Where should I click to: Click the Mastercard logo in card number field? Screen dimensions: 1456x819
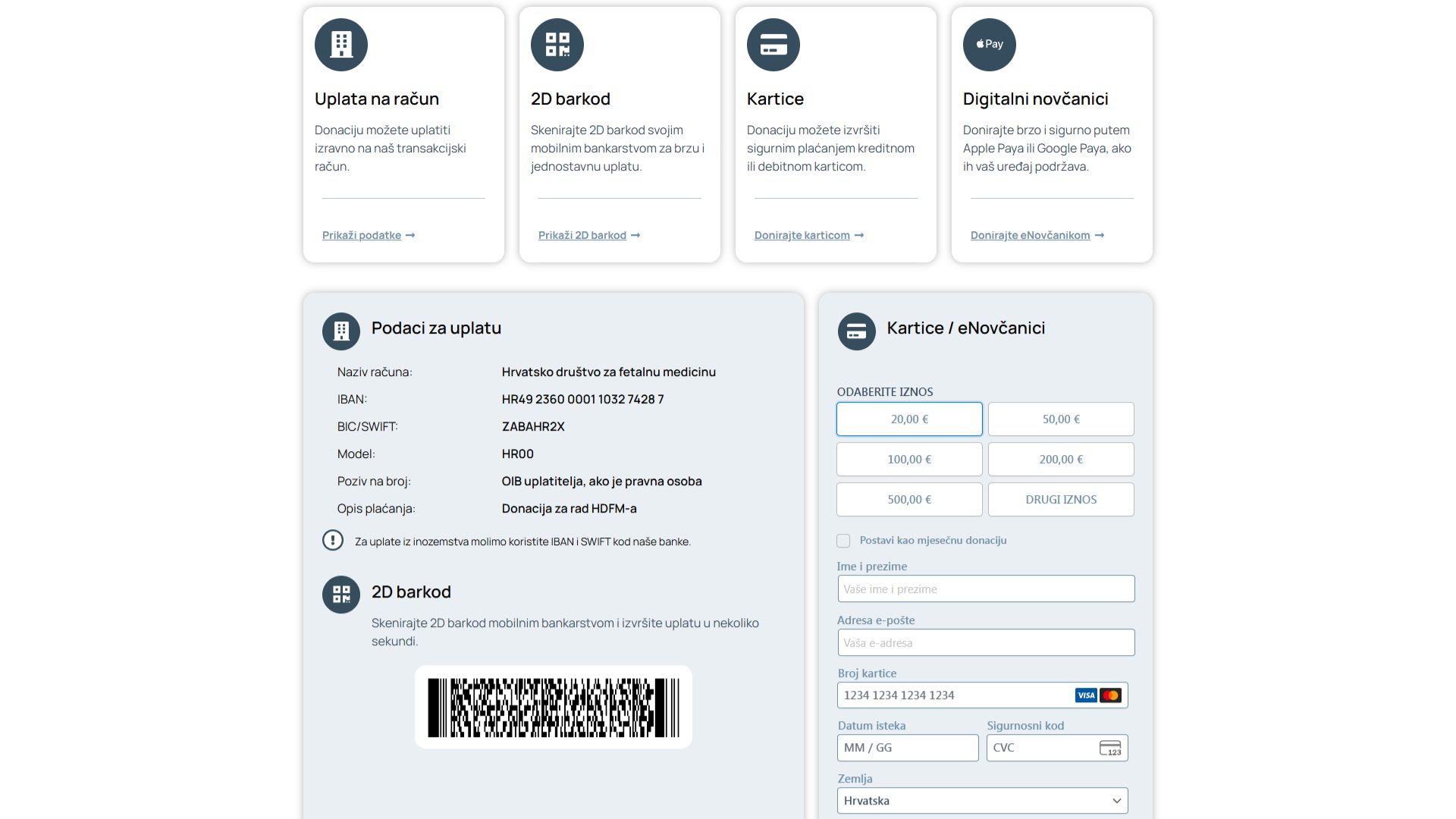click(1110, 695)
